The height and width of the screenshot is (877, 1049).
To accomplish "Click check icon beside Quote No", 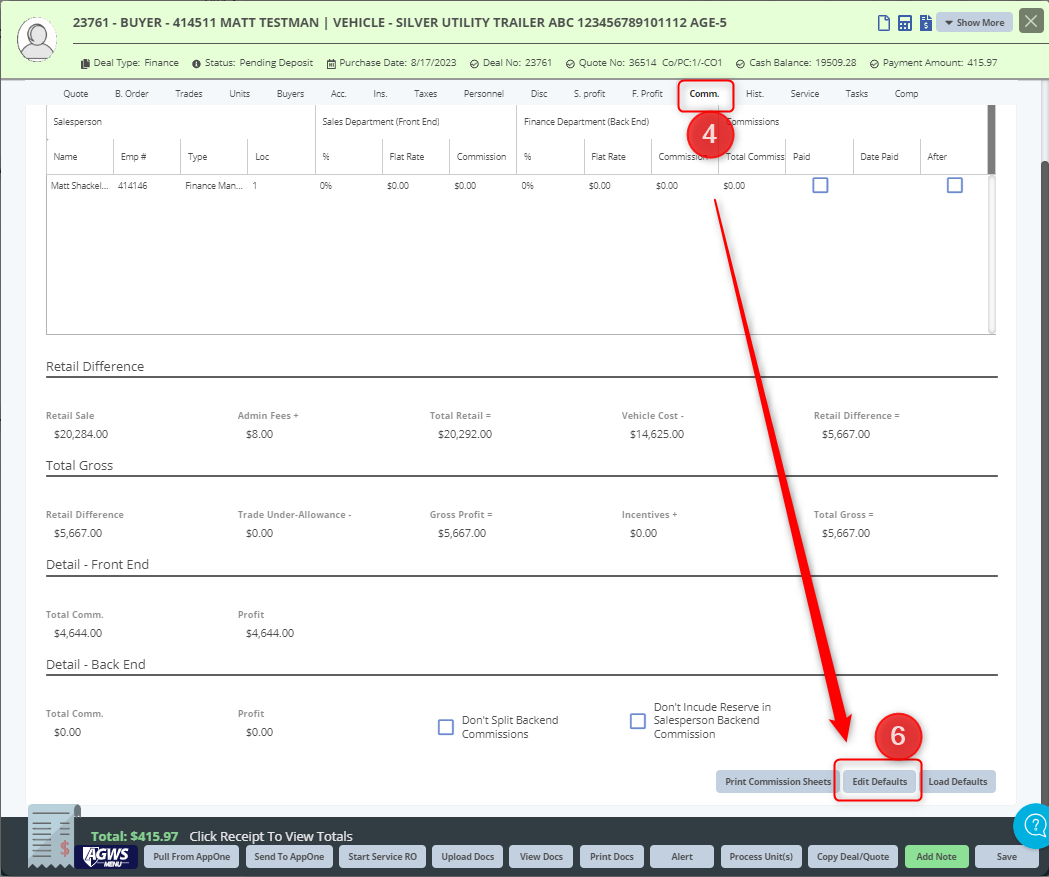I will [570, 64].
